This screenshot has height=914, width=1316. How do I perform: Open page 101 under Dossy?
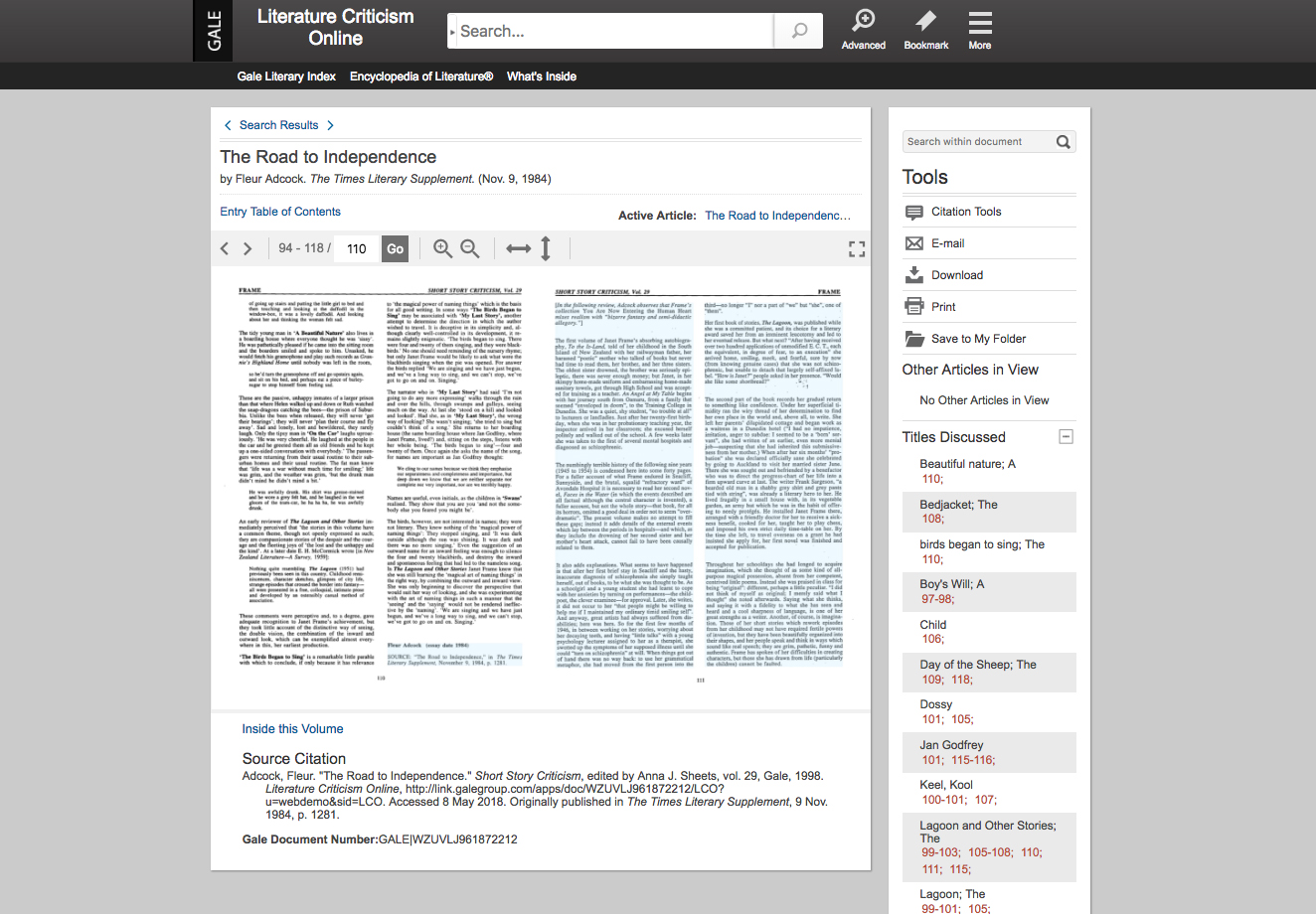click(931, 719)
